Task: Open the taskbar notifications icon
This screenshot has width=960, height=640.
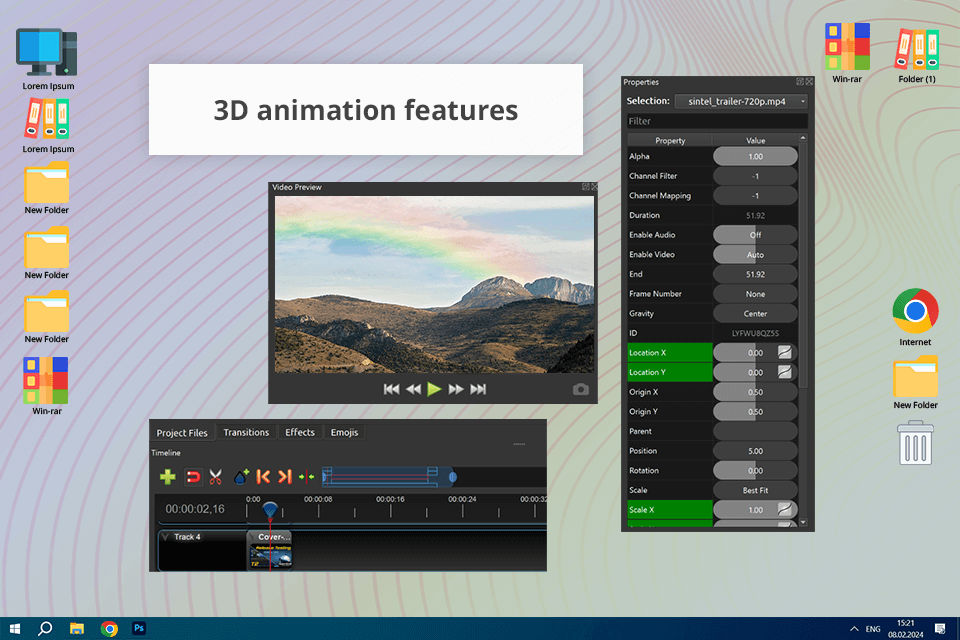Action: [940, 628]
